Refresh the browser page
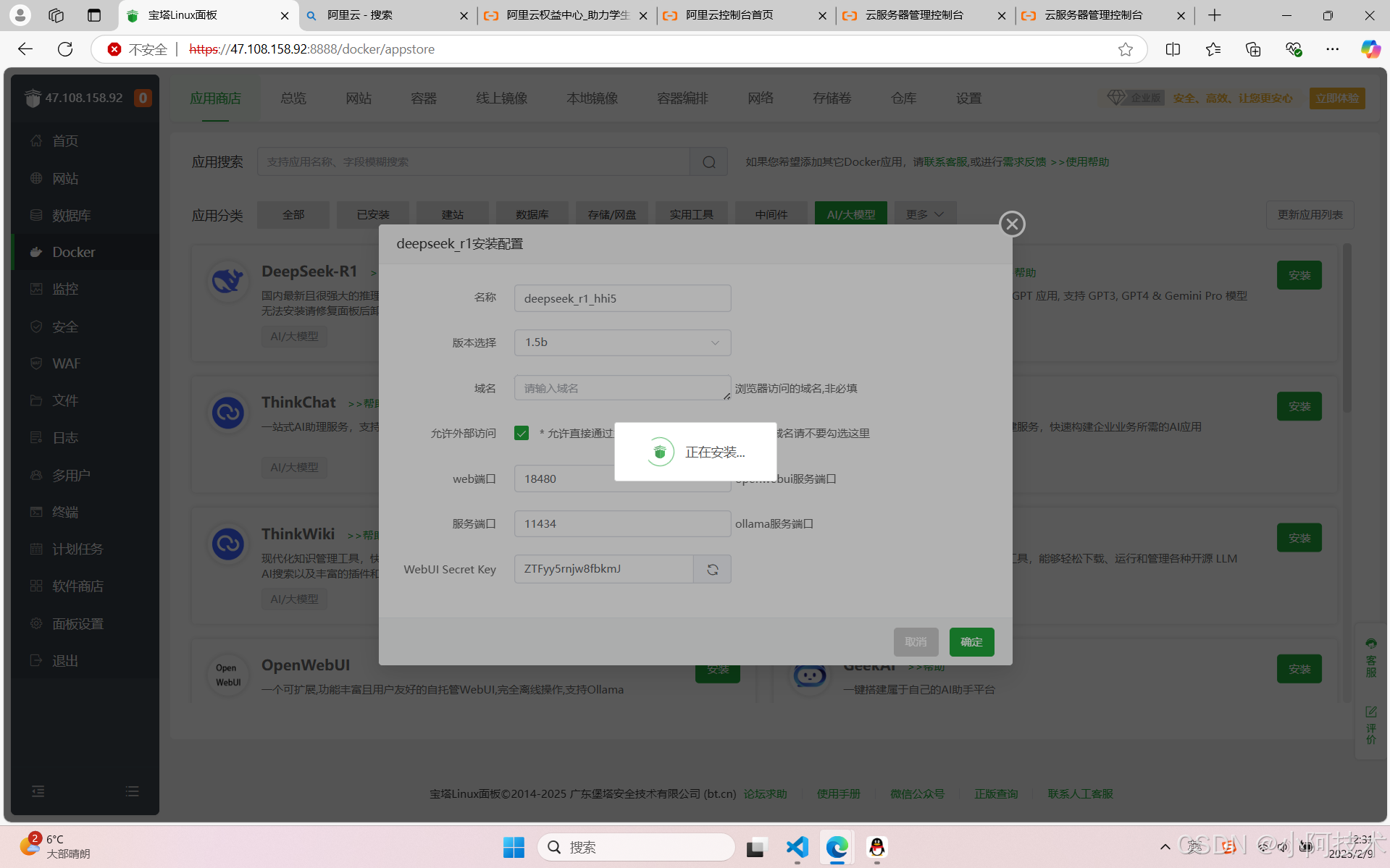1390x868 pixels. [x=65, y=49]
